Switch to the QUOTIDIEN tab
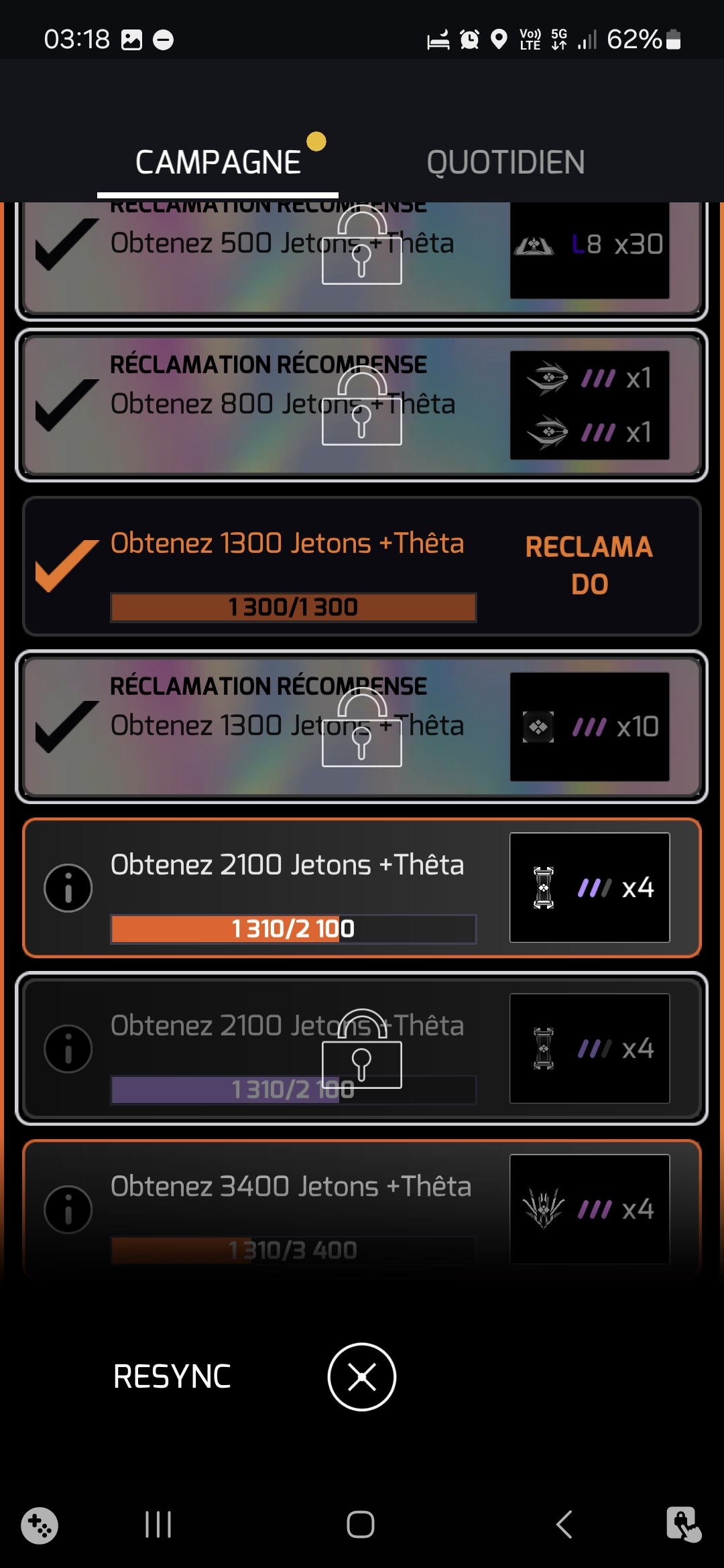 click(505, 163)
